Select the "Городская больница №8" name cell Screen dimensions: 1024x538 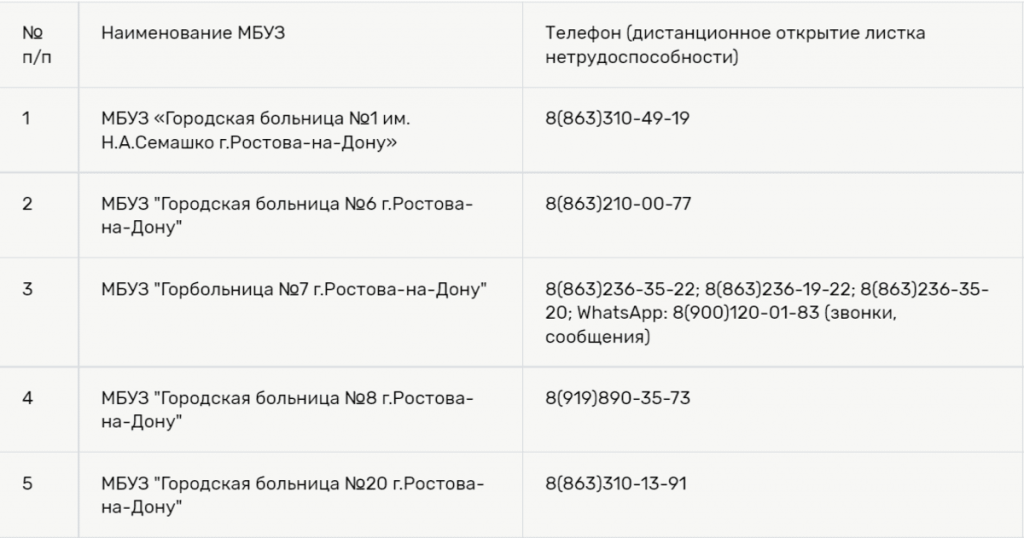pyautogui.click(x=287, y=410)
